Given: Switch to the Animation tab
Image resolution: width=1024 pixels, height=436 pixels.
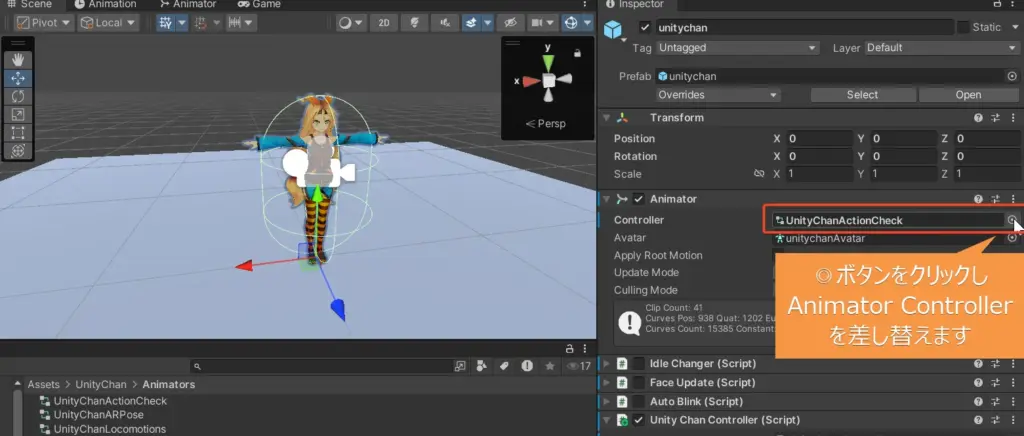Looking at the screenshot, I should 105,4.
